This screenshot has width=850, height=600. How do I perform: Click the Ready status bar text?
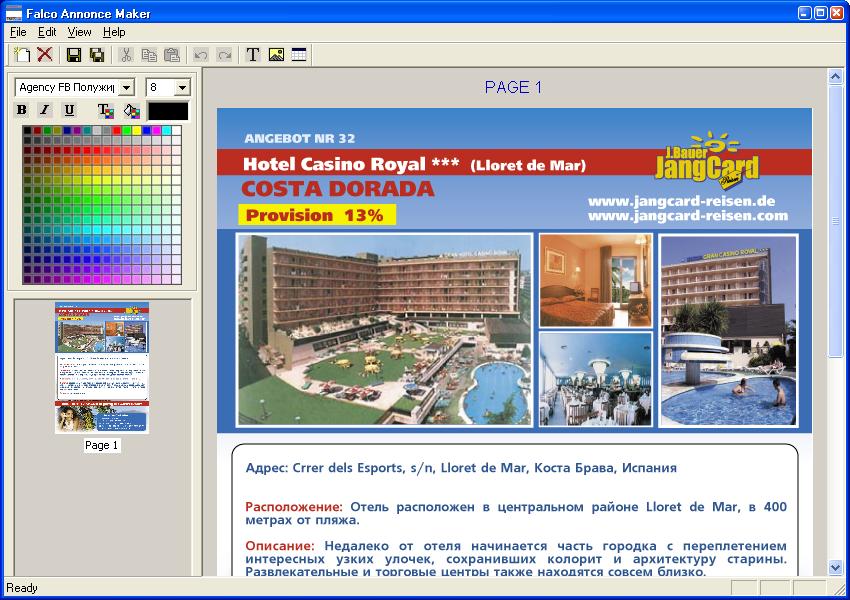coord(22,588)
